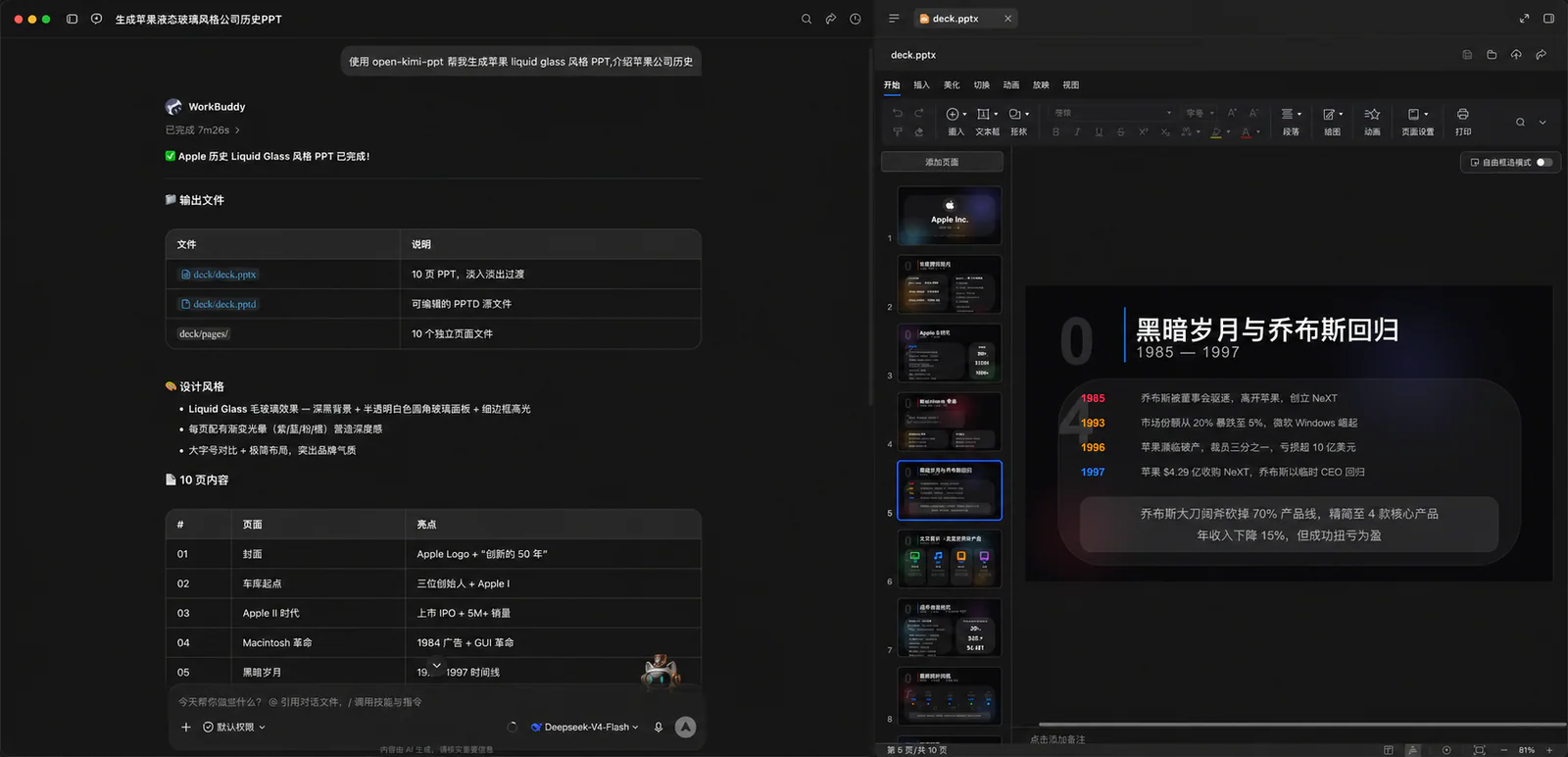This screenshot has height=757, width=1568.
Task: Click the 点击添加备注 notes field
Action: [x=1057, y=739]
